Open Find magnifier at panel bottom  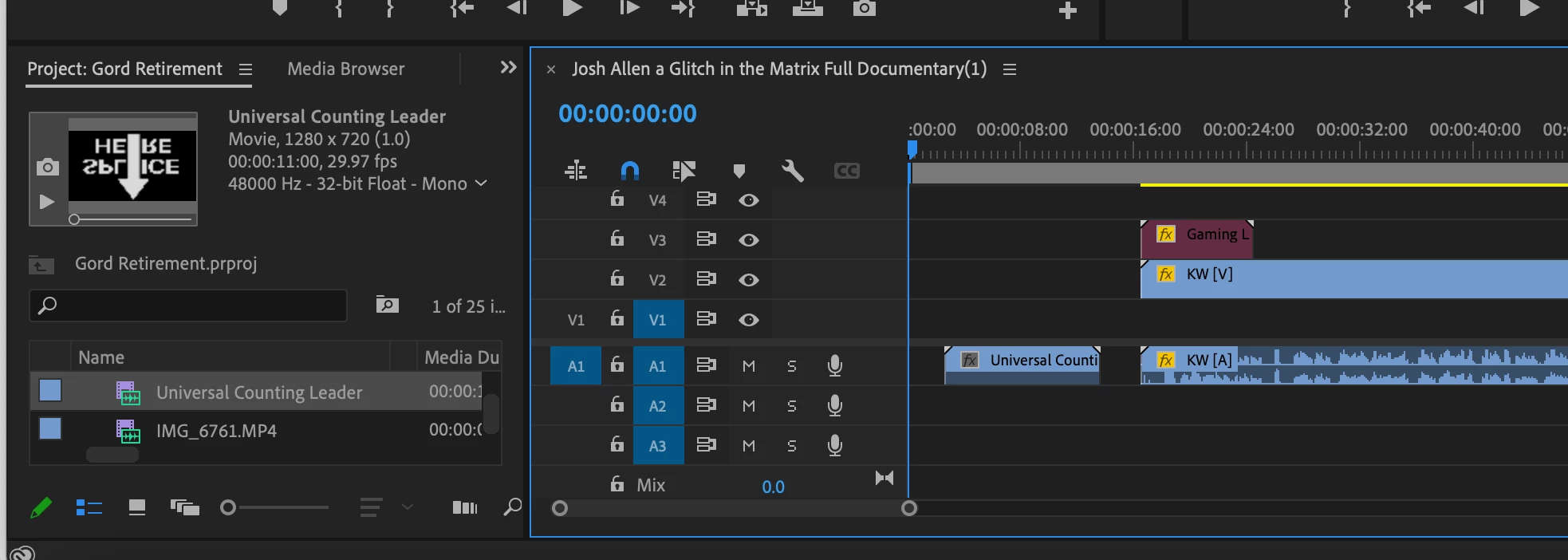513,507
